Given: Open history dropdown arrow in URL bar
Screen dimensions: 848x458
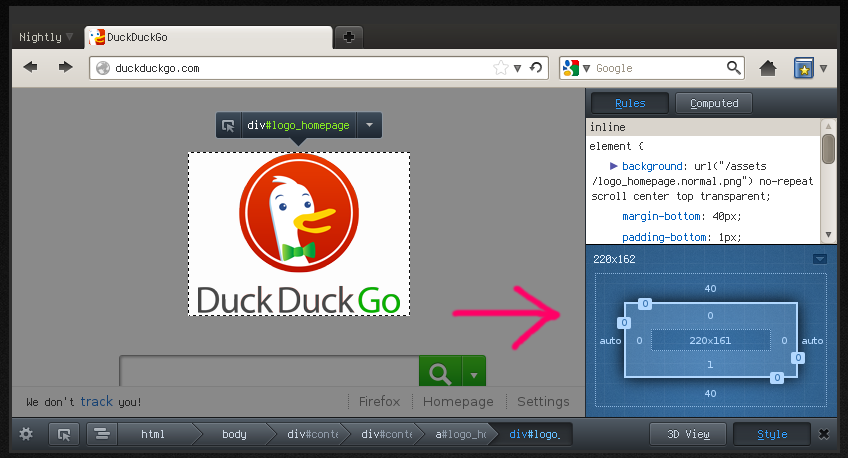Looking at the screenshot, I should 518,69.
